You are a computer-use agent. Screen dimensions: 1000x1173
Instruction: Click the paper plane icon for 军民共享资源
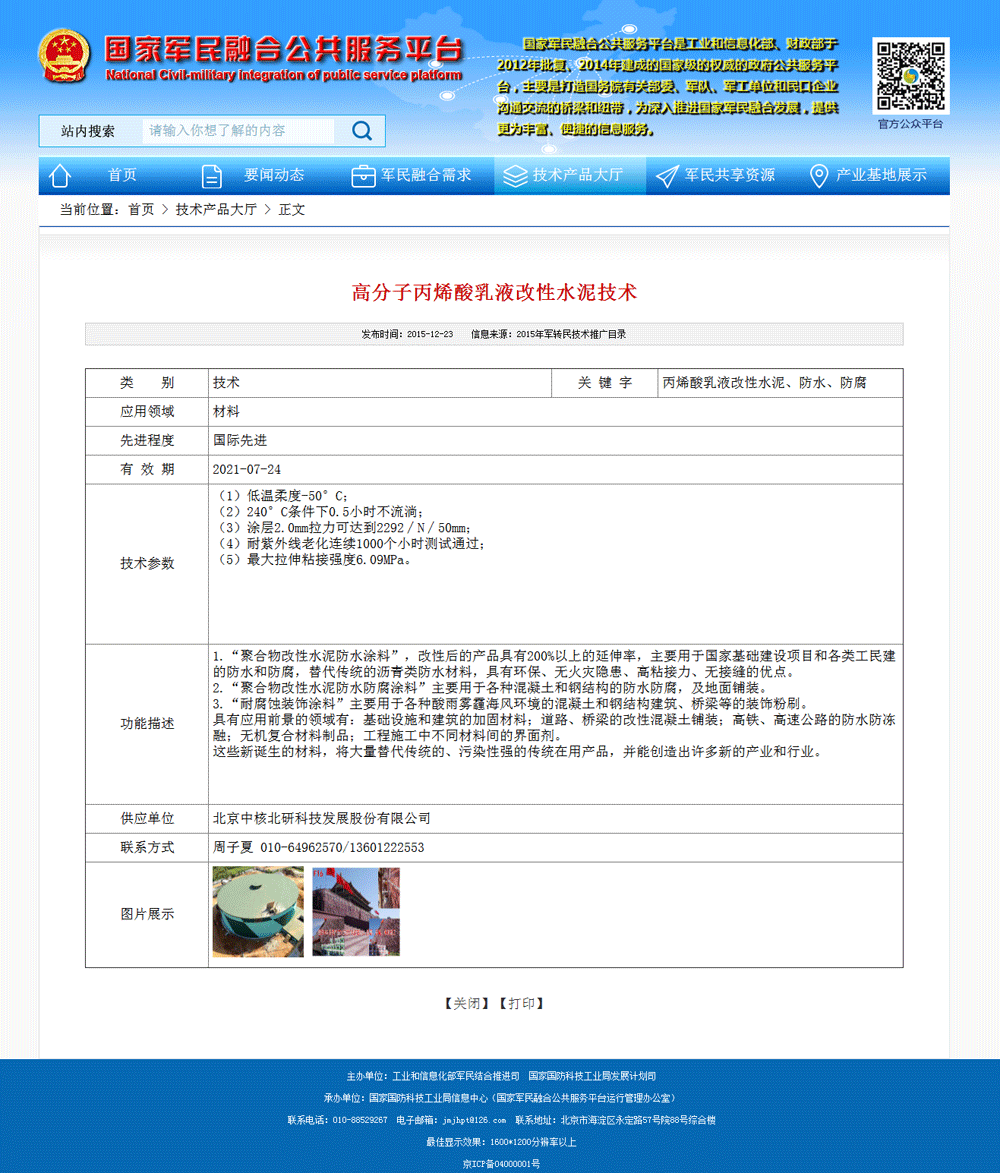(667, 176)
